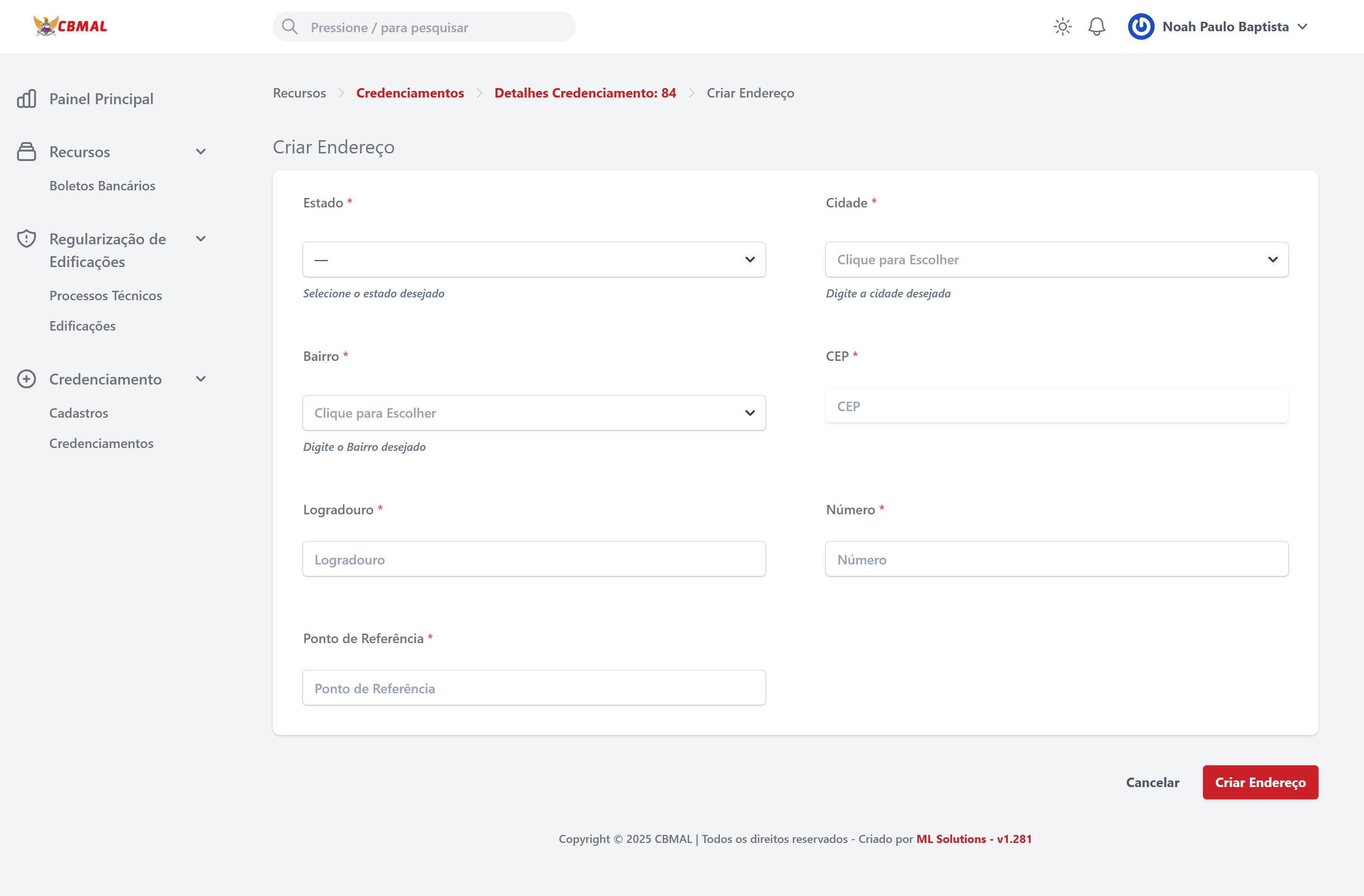Click the user avatar icon
1364x896 pixels.
[1140, 27]
